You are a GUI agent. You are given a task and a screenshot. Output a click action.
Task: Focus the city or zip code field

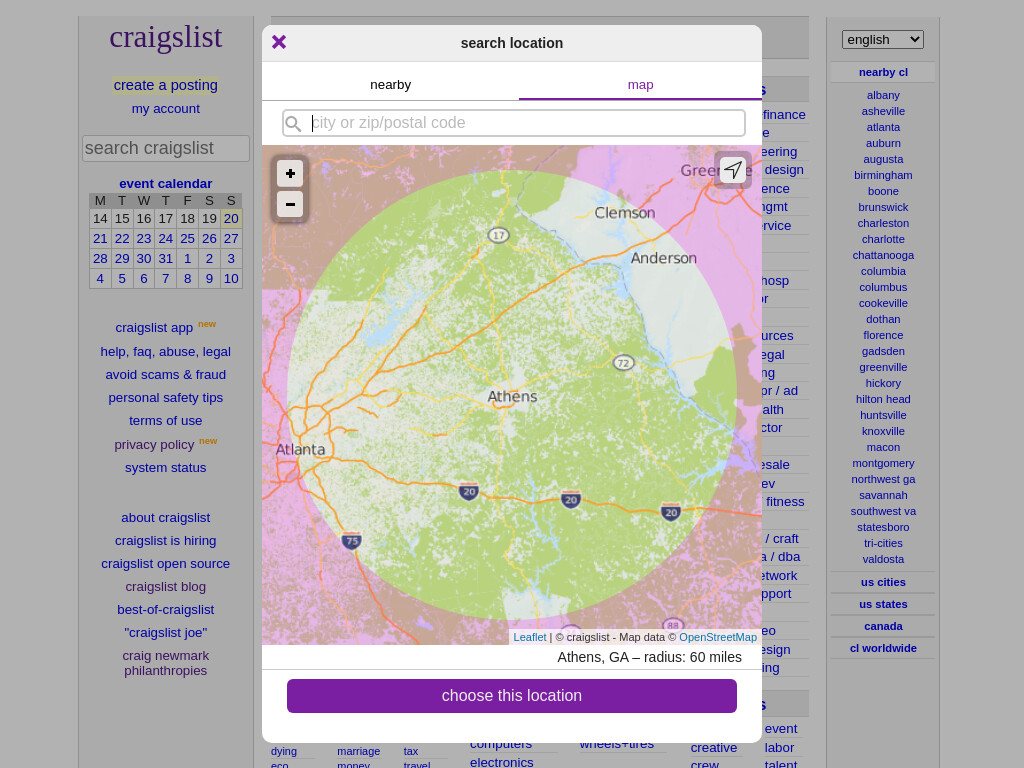513,123
